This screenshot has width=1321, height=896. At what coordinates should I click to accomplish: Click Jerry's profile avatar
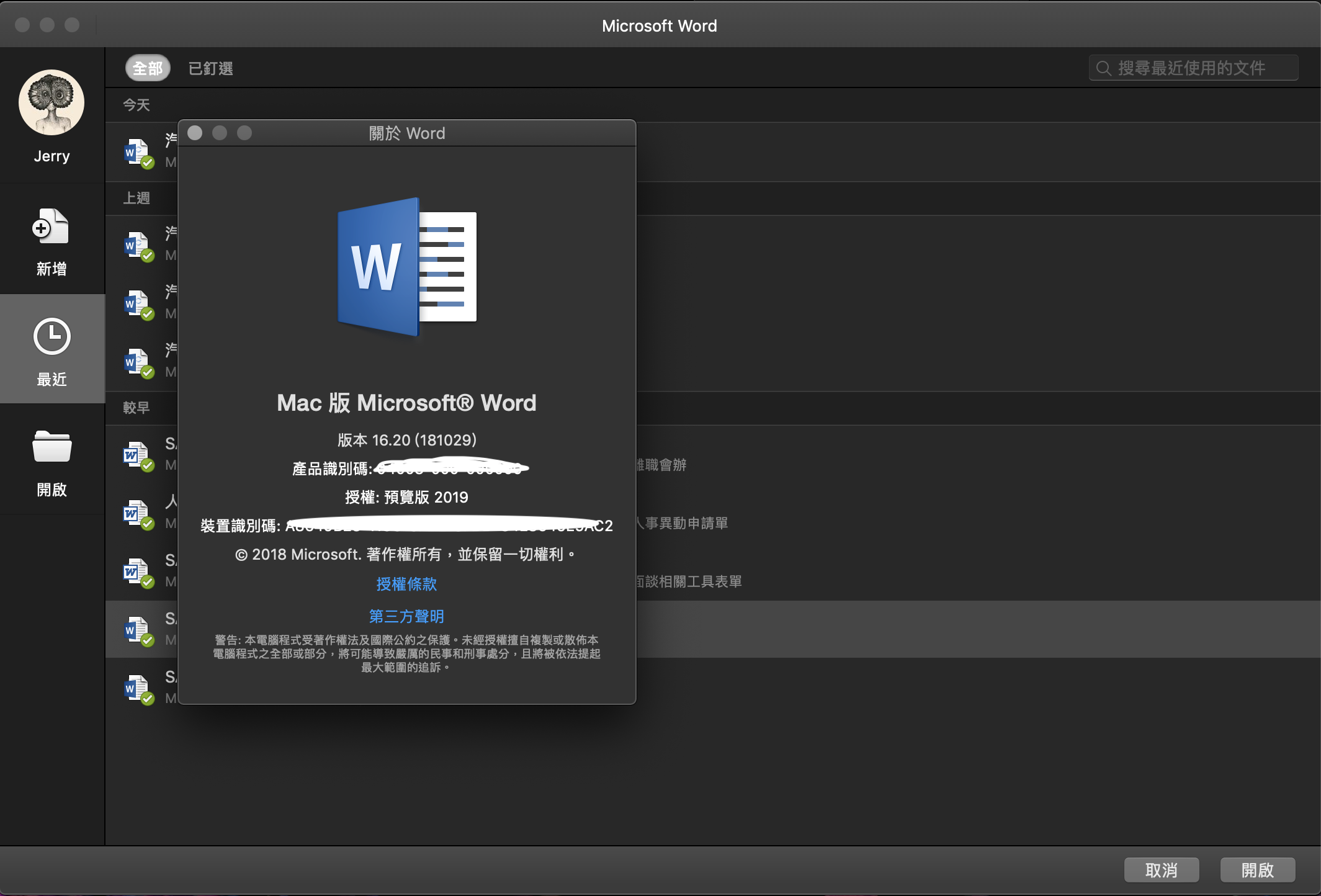coord(51,102)
